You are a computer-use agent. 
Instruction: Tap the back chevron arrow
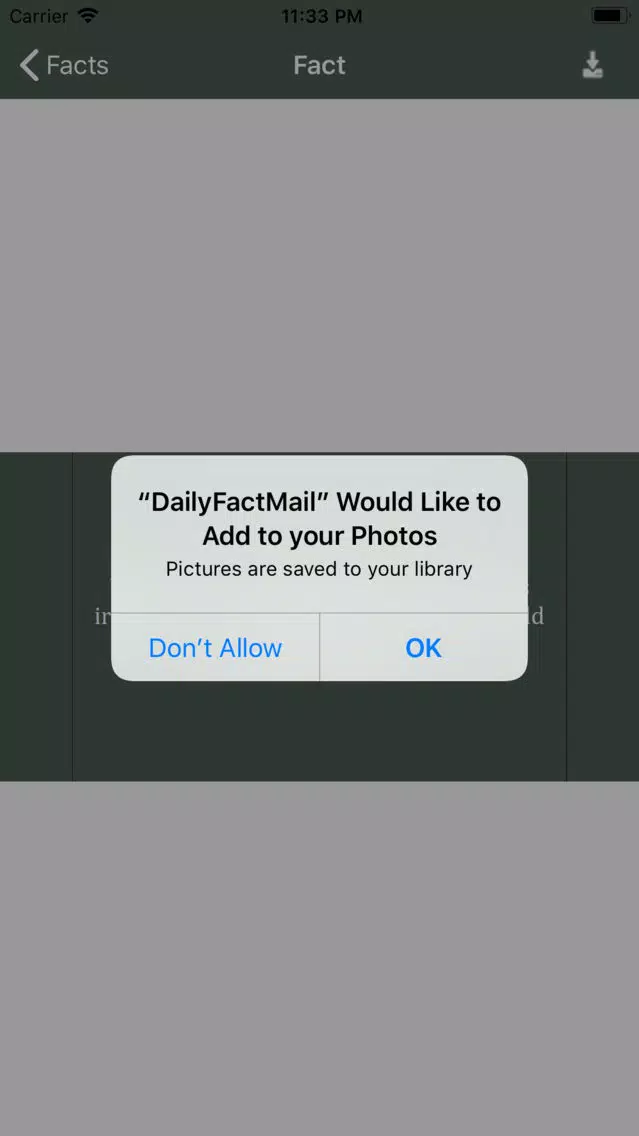(29, 65)
